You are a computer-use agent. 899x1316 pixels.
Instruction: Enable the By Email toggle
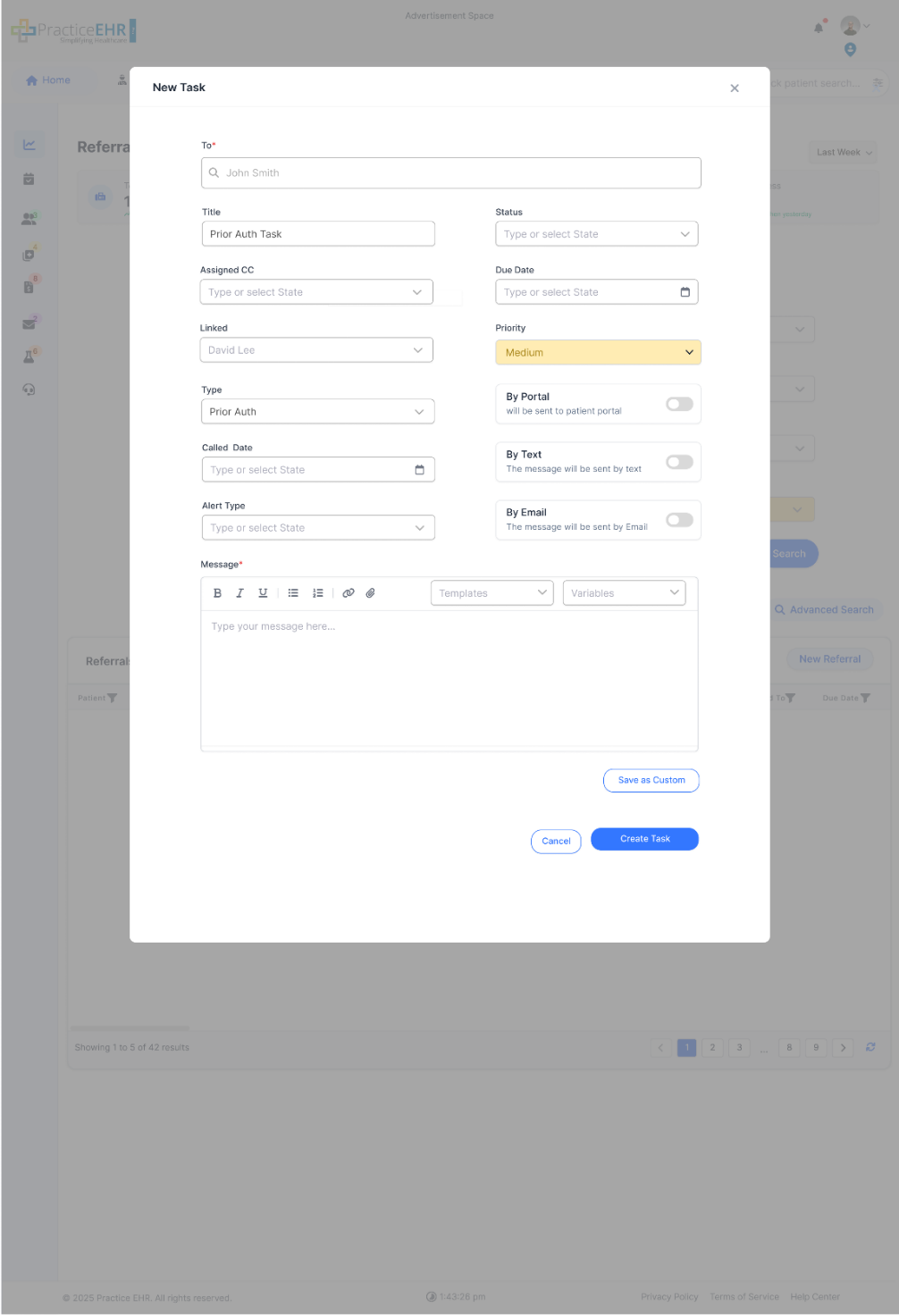click(679, 520)
